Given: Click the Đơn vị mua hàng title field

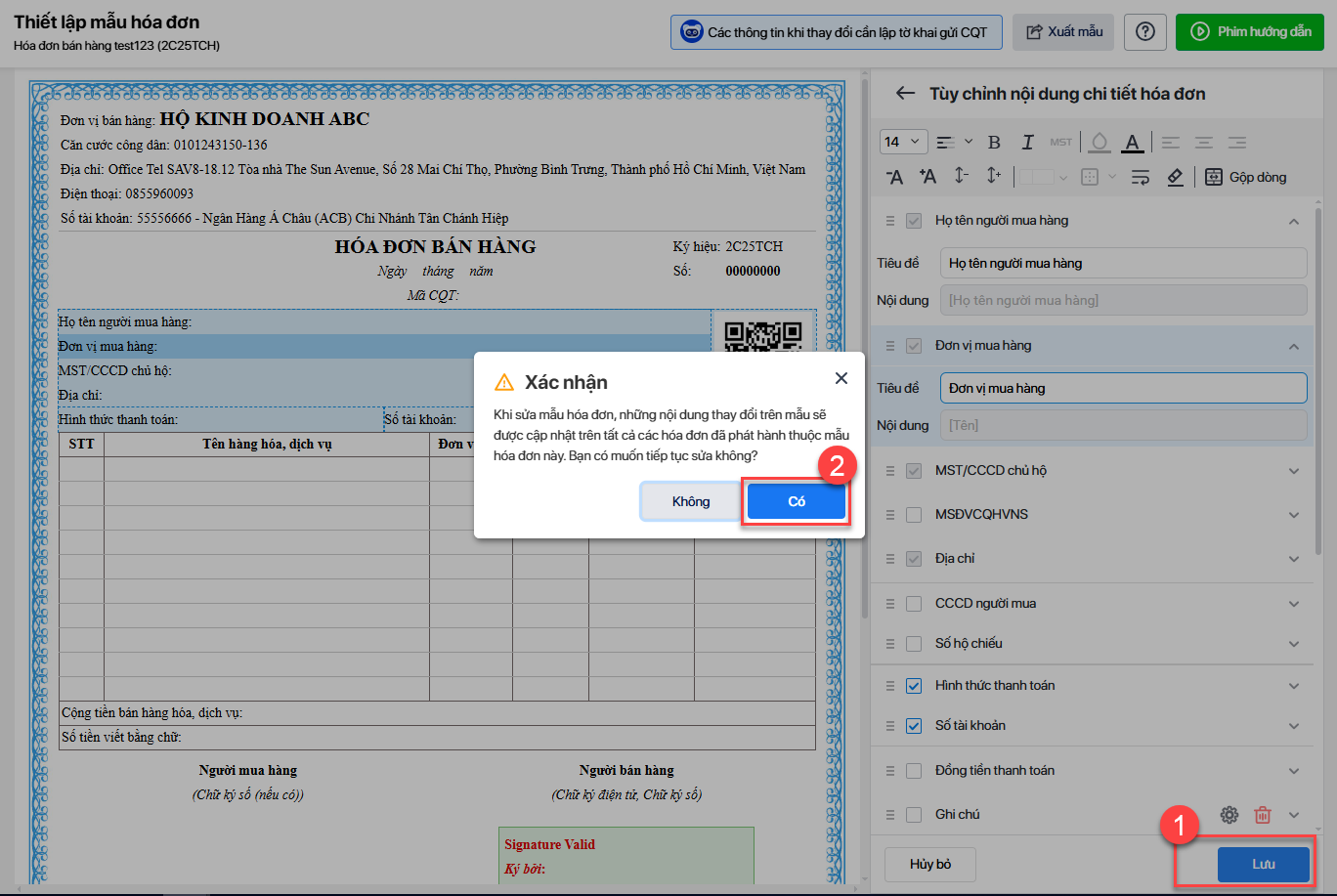Looking at the screenshot, I should click(1123, 388).
